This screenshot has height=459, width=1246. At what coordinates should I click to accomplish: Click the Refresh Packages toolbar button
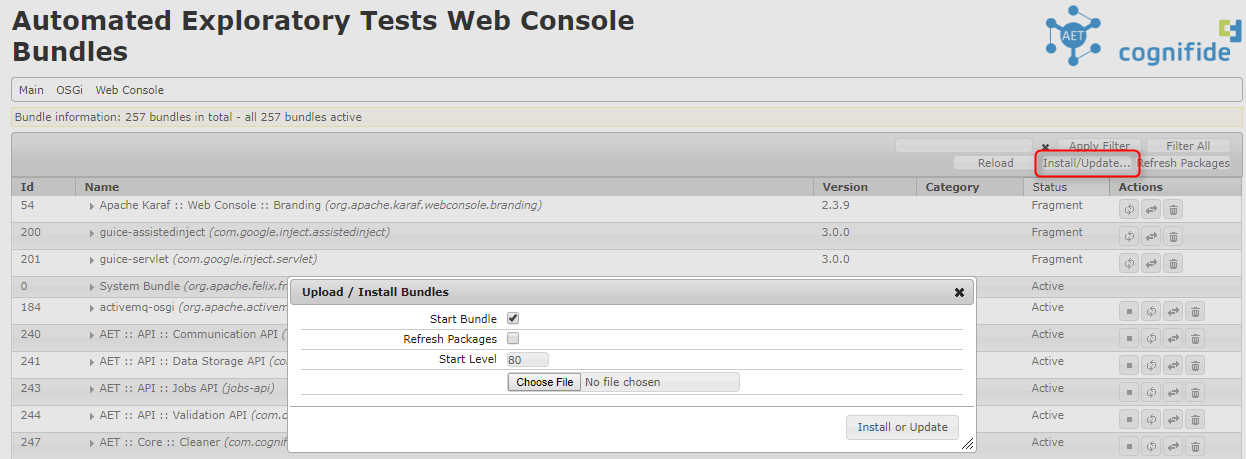(1183, 163)
